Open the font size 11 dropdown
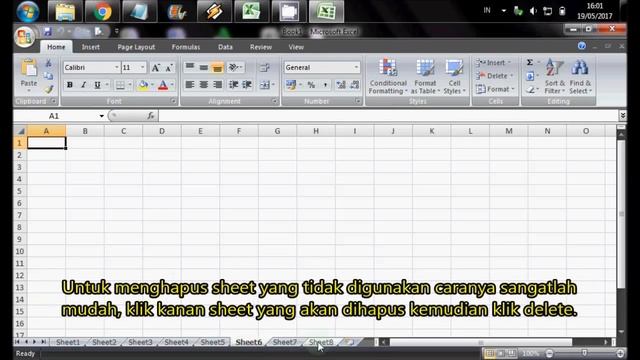 (142, 67)
